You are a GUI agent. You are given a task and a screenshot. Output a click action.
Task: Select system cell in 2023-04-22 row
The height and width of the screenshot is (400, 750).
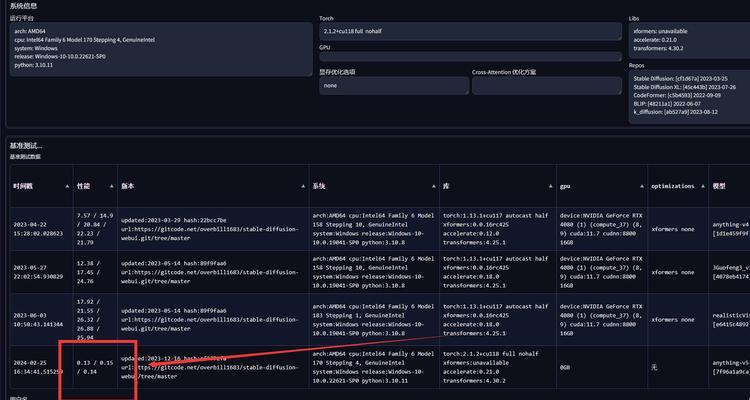[x=374, y=229]
